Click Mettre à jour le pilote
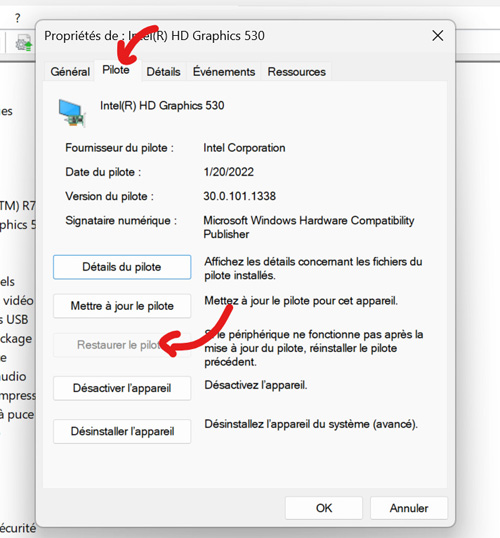 point(122,306)
